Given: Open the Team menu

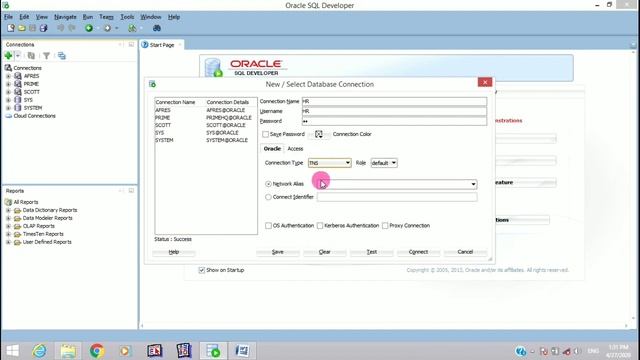Looking at the screenshot, I should click(106, 17).
